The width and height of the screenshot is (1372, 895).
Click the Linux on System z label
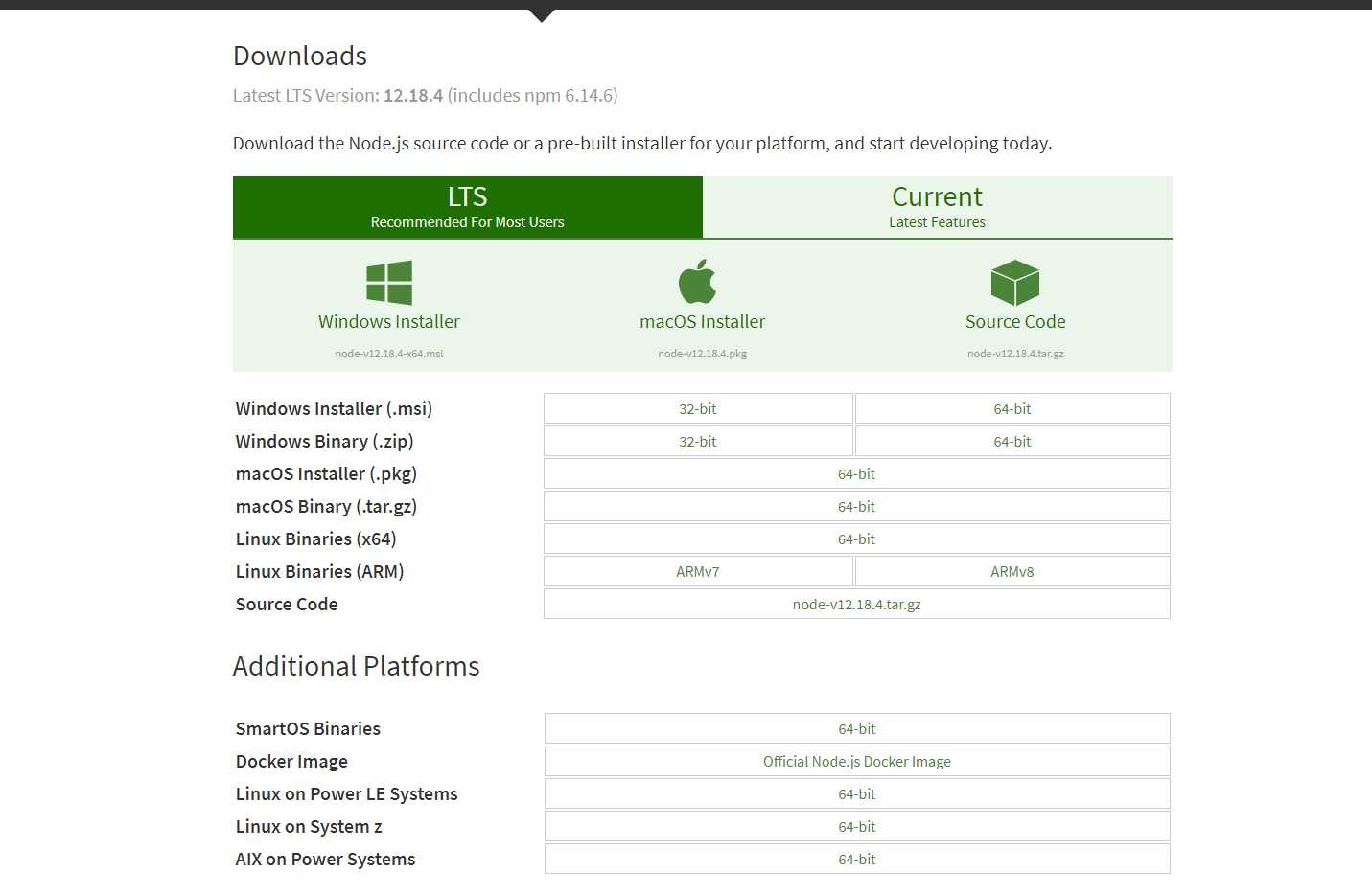(310, 827)
